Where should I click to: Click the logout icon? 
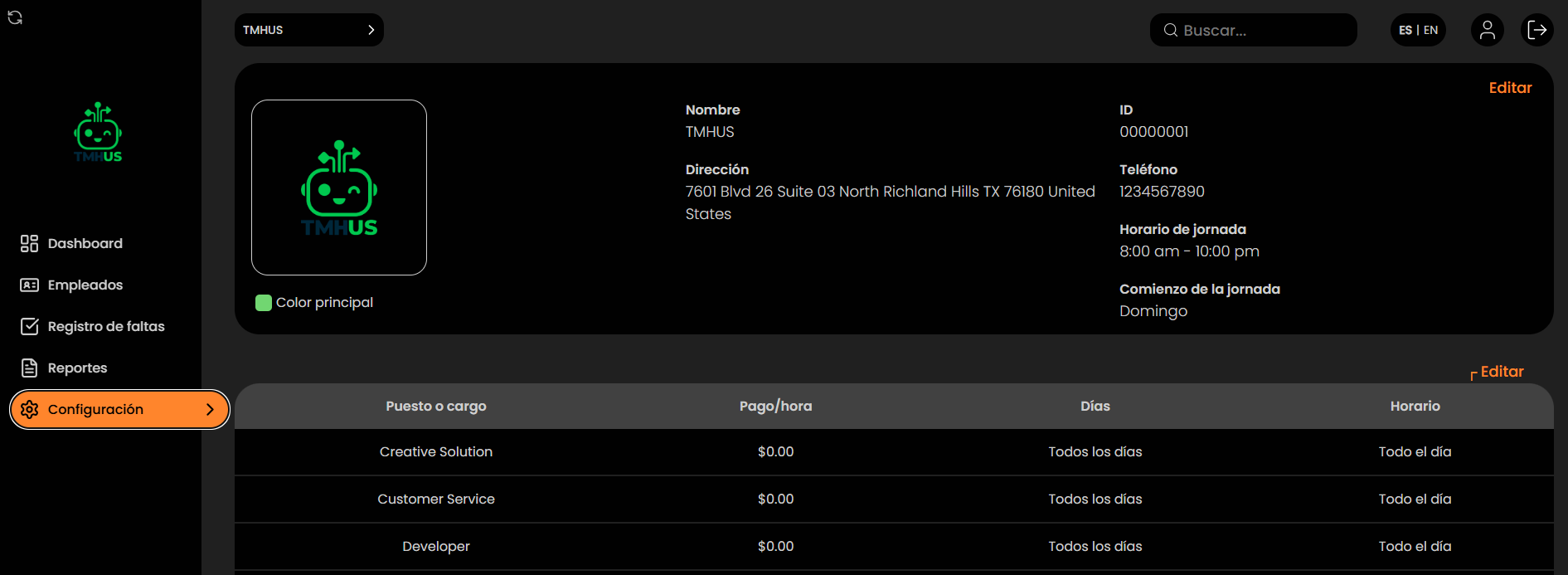pos(1536,30)
